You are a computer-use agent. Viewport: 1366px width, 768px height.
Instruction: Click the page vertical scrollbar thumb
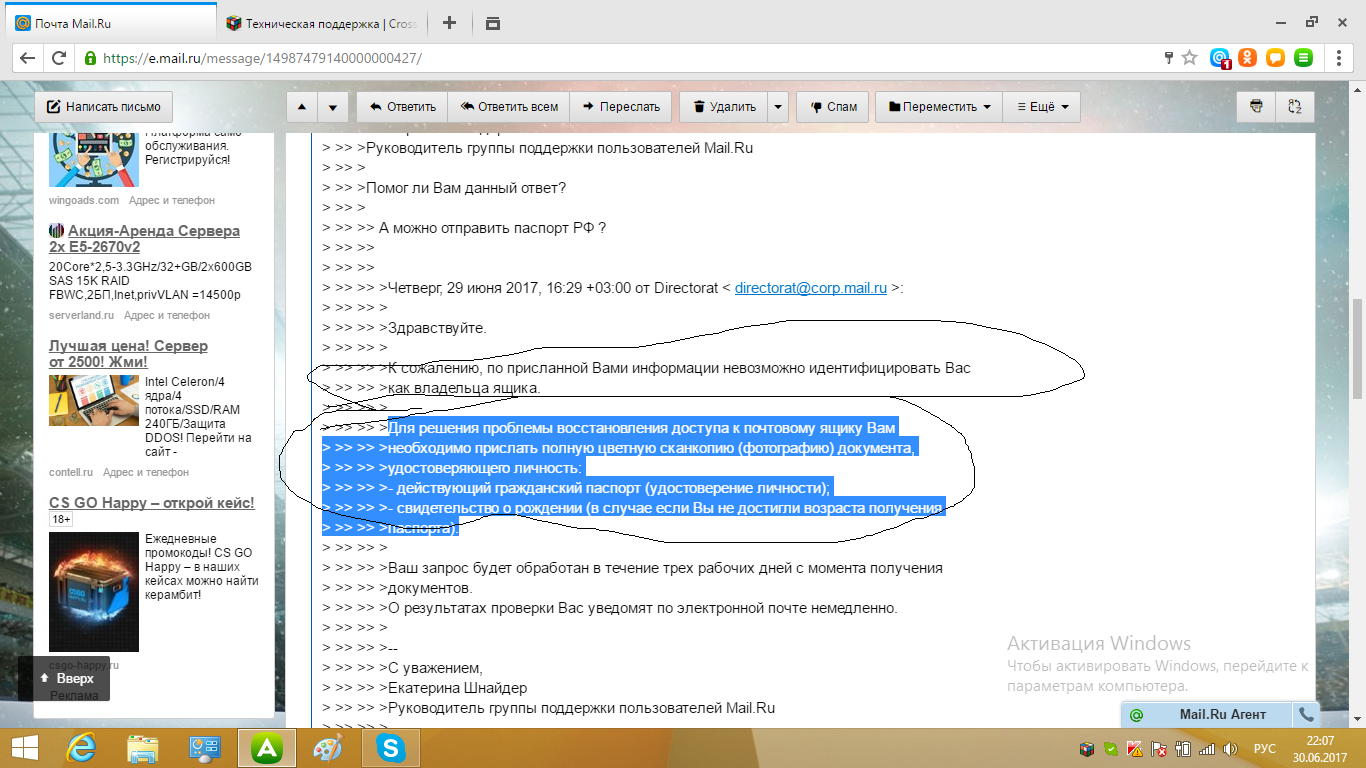coord(1357,347)
